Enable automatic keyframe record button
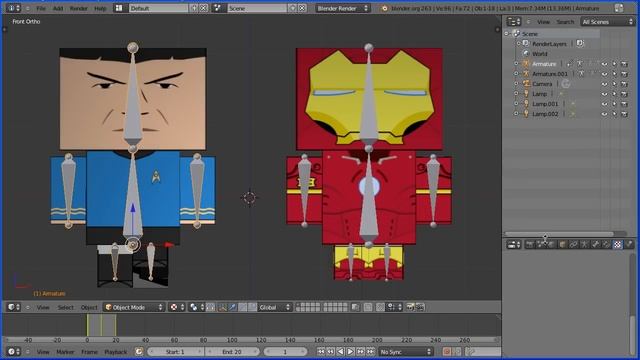Viewport: 640px width, 360px height. point(447,352)
